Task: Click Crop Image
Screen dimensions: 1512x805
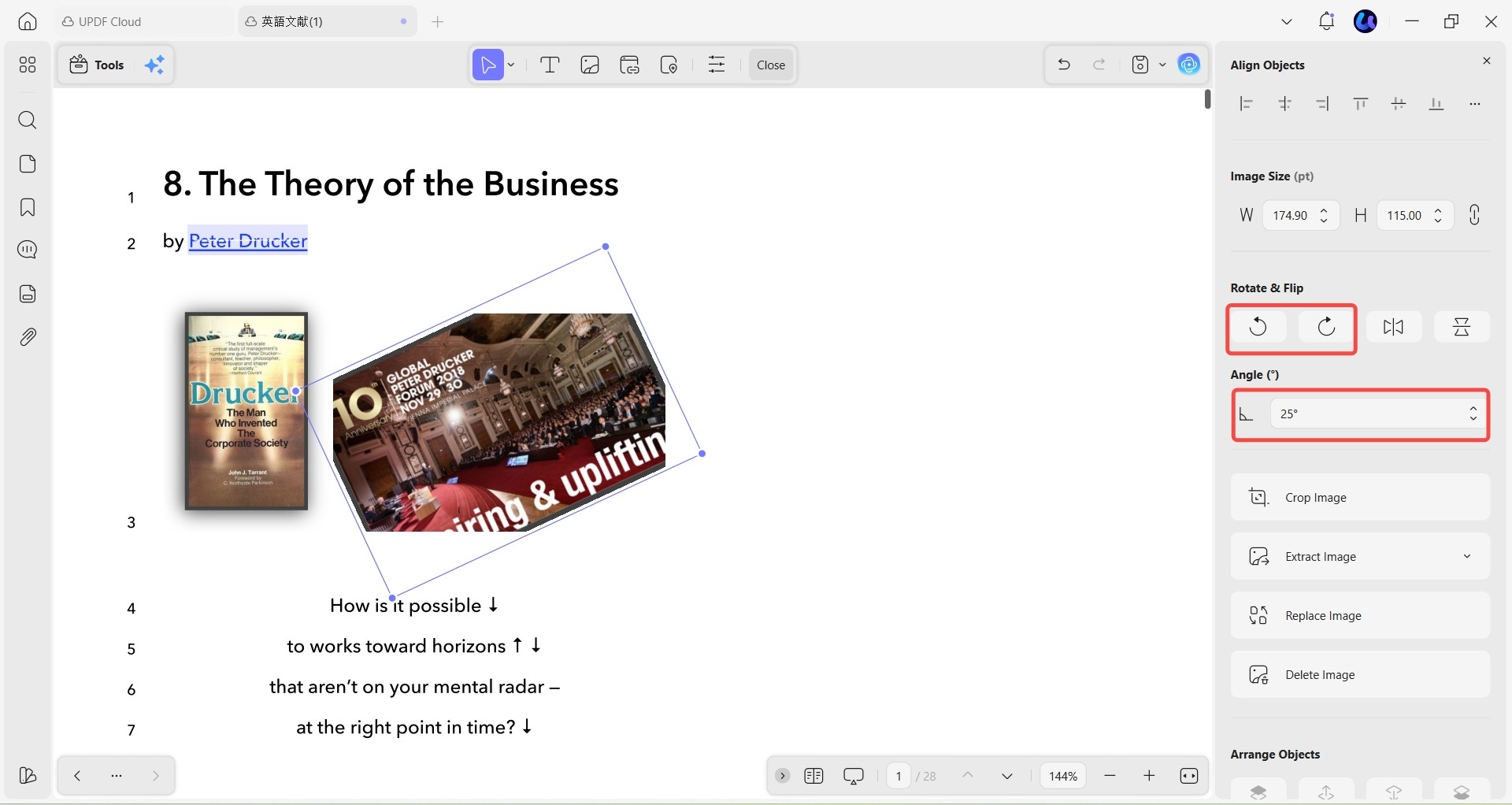Action: coord(1360,497)
